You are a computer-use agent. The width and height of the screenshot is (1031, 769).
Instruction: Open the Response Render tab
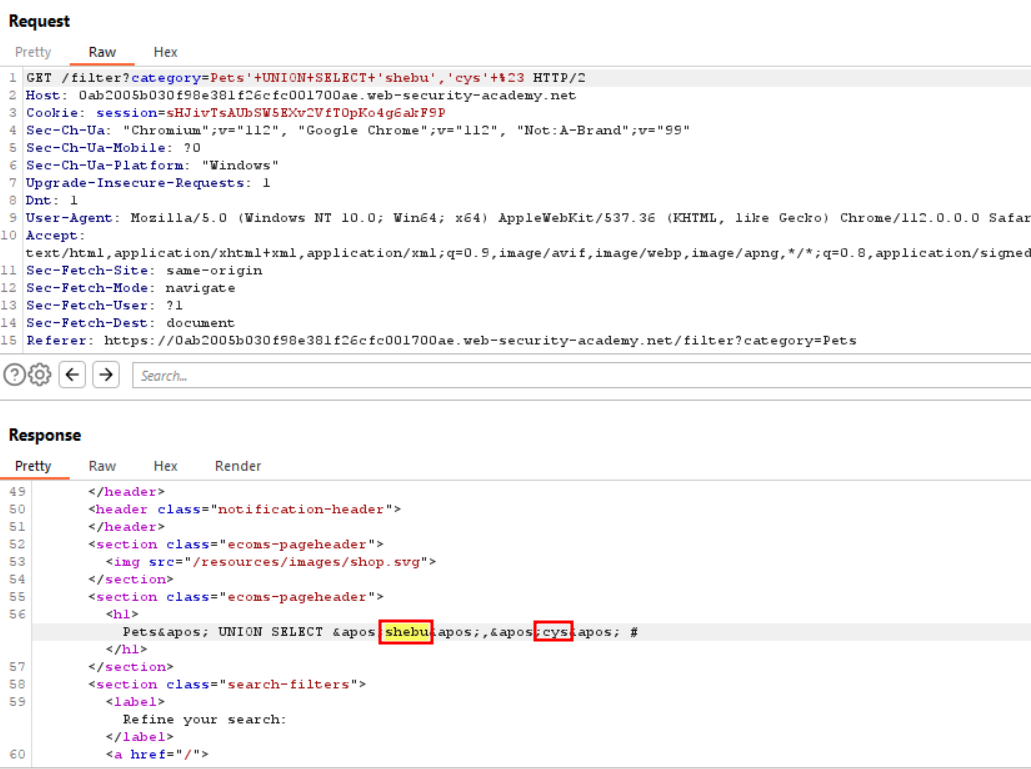[238, 466]
